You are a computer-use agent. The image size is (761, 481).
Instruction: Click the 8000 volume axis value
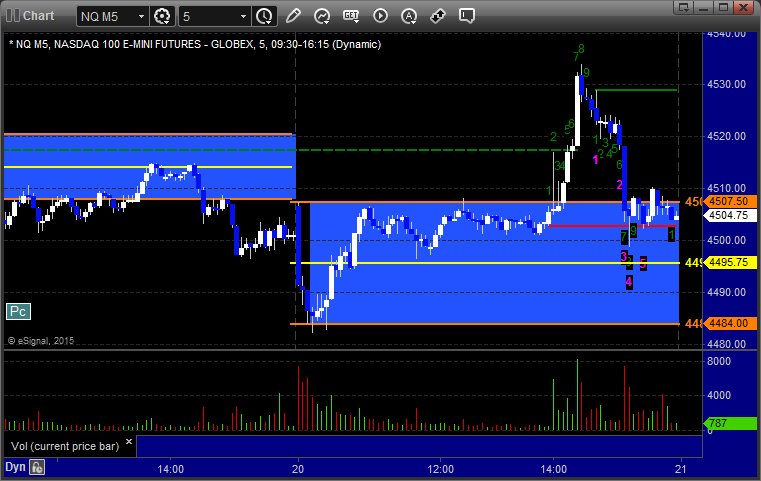pyautogui.click(x=718, y=361)
